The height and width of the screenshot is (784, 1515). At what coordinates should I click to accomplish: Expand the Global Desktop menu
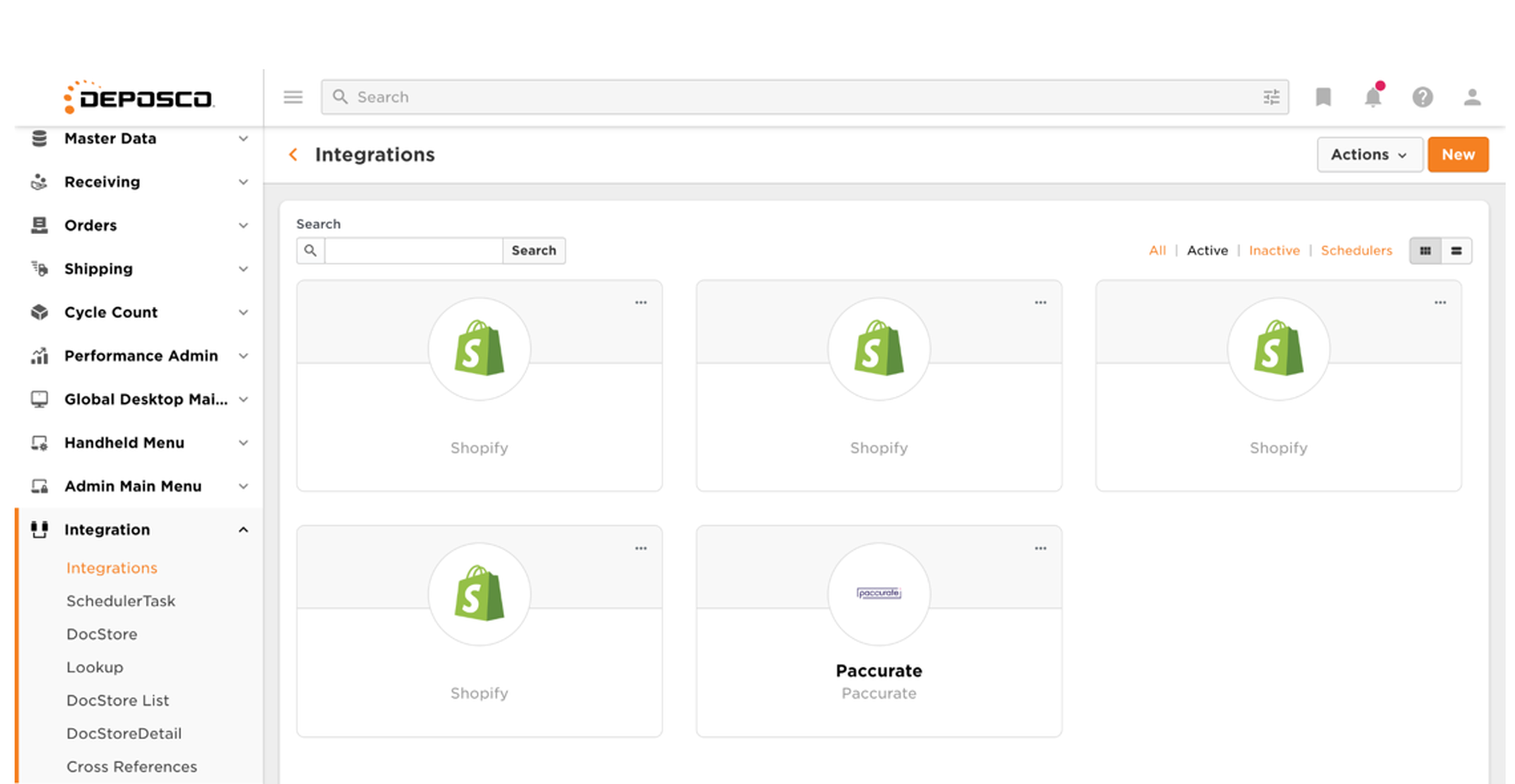click(x=243, y=400)
